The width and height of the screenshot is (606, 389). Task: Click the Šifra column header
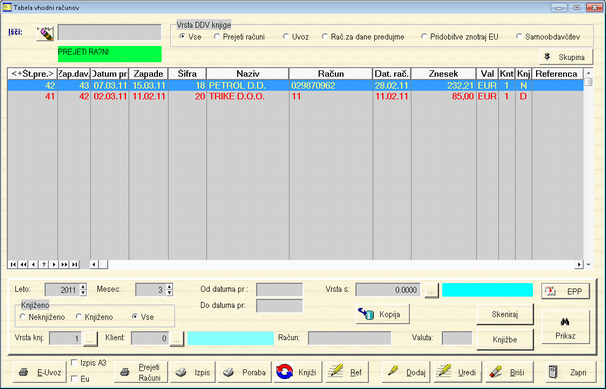(x=187, y=73)
